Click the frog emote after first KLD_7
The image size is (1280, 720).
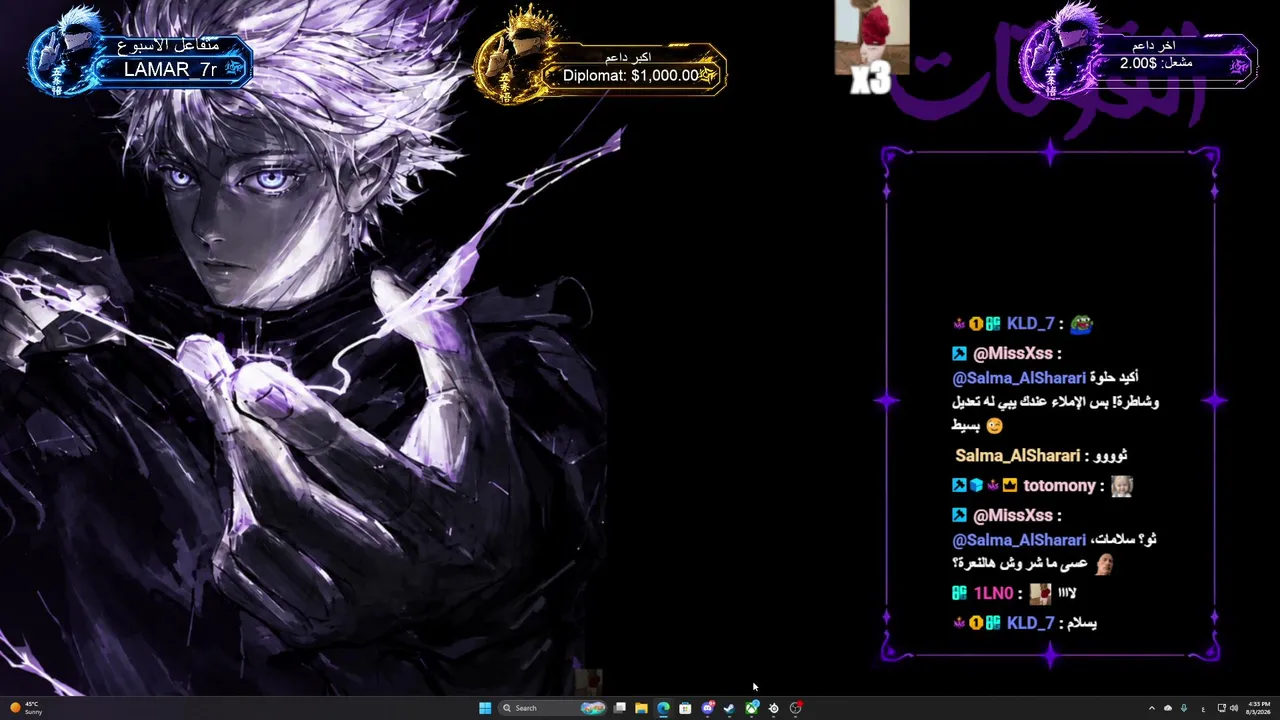1081,324
